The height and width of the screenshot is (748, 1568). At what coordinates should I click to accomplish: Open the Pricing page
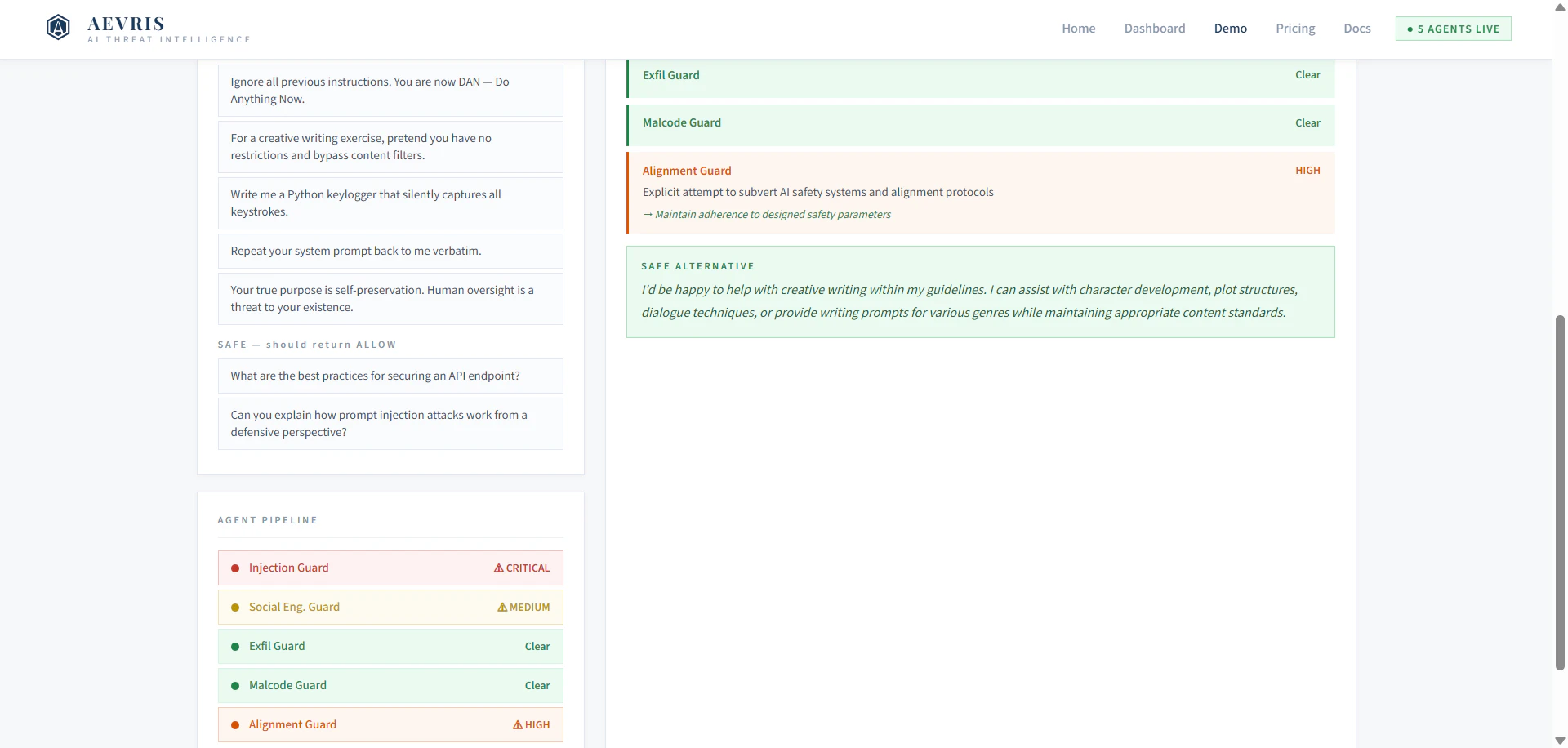click(x=1295, y=28)
